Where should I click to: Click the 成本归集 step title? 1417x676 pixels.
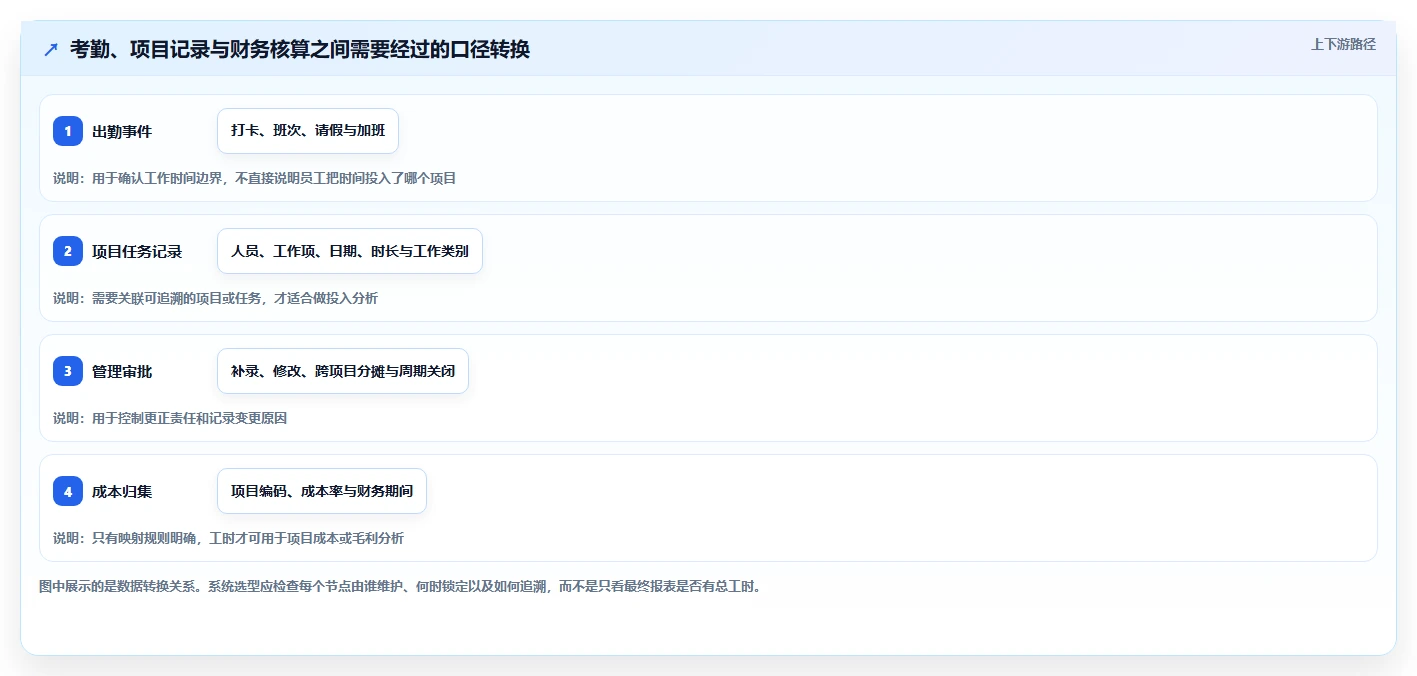(x=122, y=492)
